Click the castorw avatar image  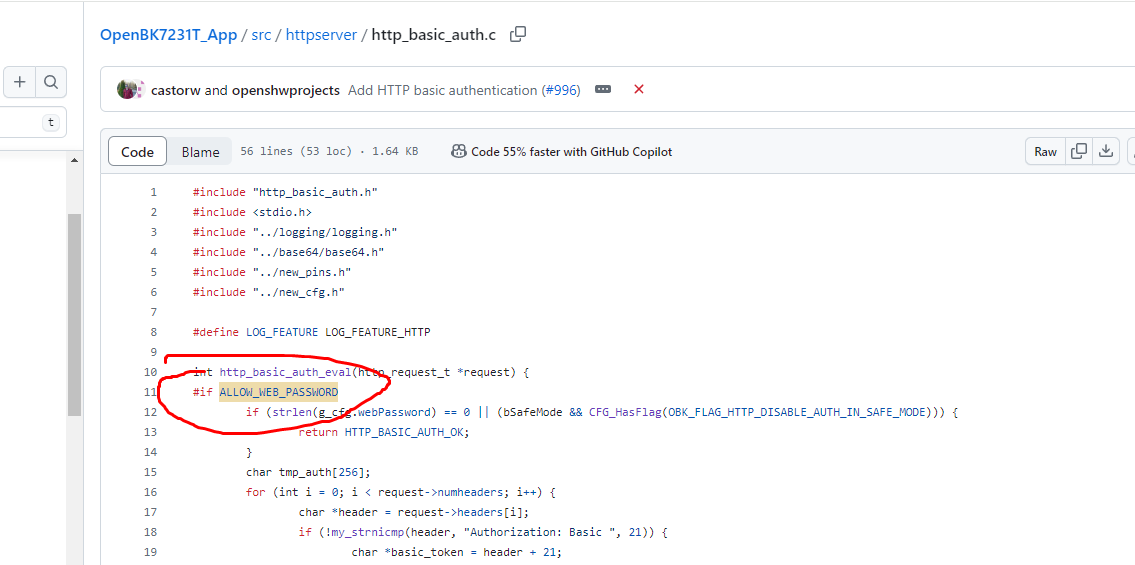click(x=127, y=90)
